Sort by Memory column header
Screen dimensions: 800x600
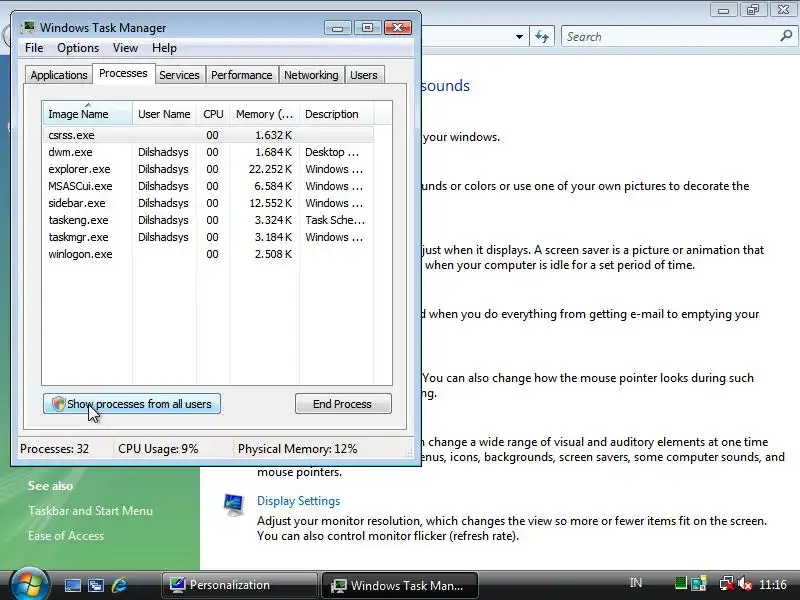coord(264,114)
